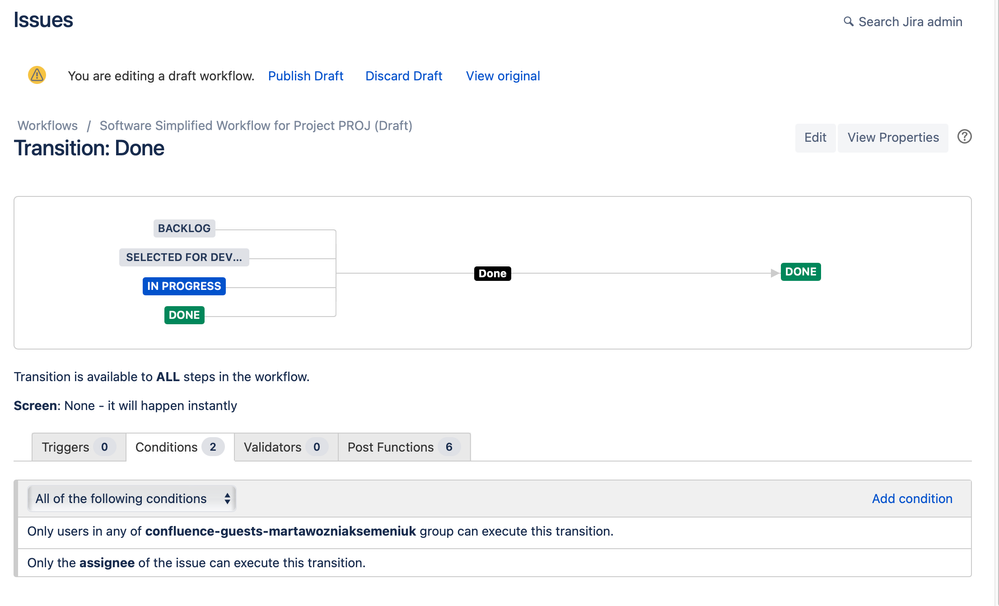999x606 pixels.
Task: Open the View original link
Action: 503,76
